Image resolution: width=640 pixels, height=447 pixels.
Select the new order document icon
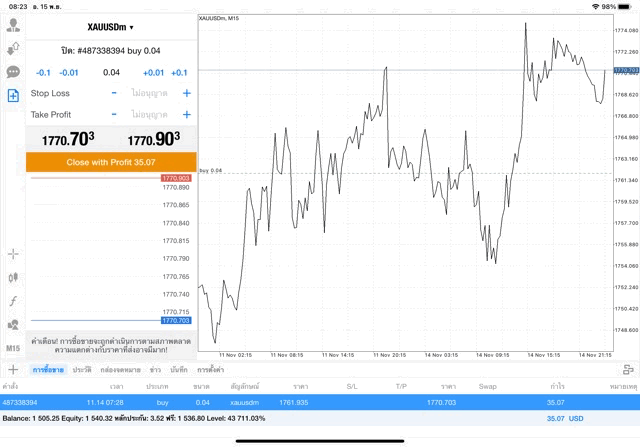13,96
